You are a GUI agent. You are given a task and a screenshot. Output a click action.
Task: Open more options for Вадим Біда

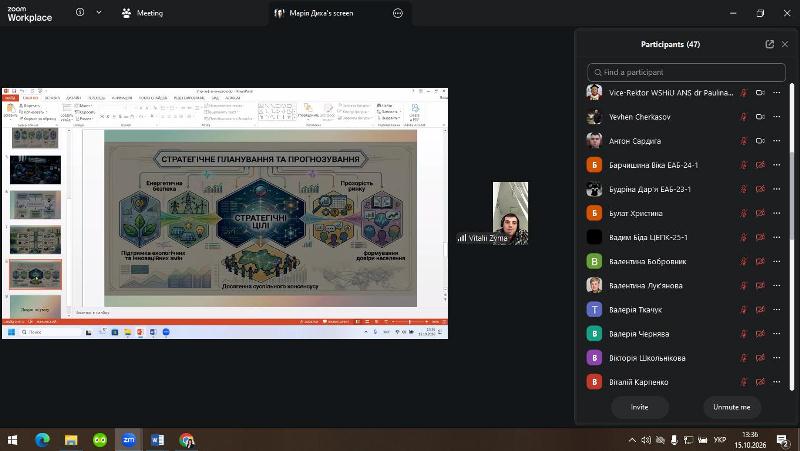[x=777, y=237]
